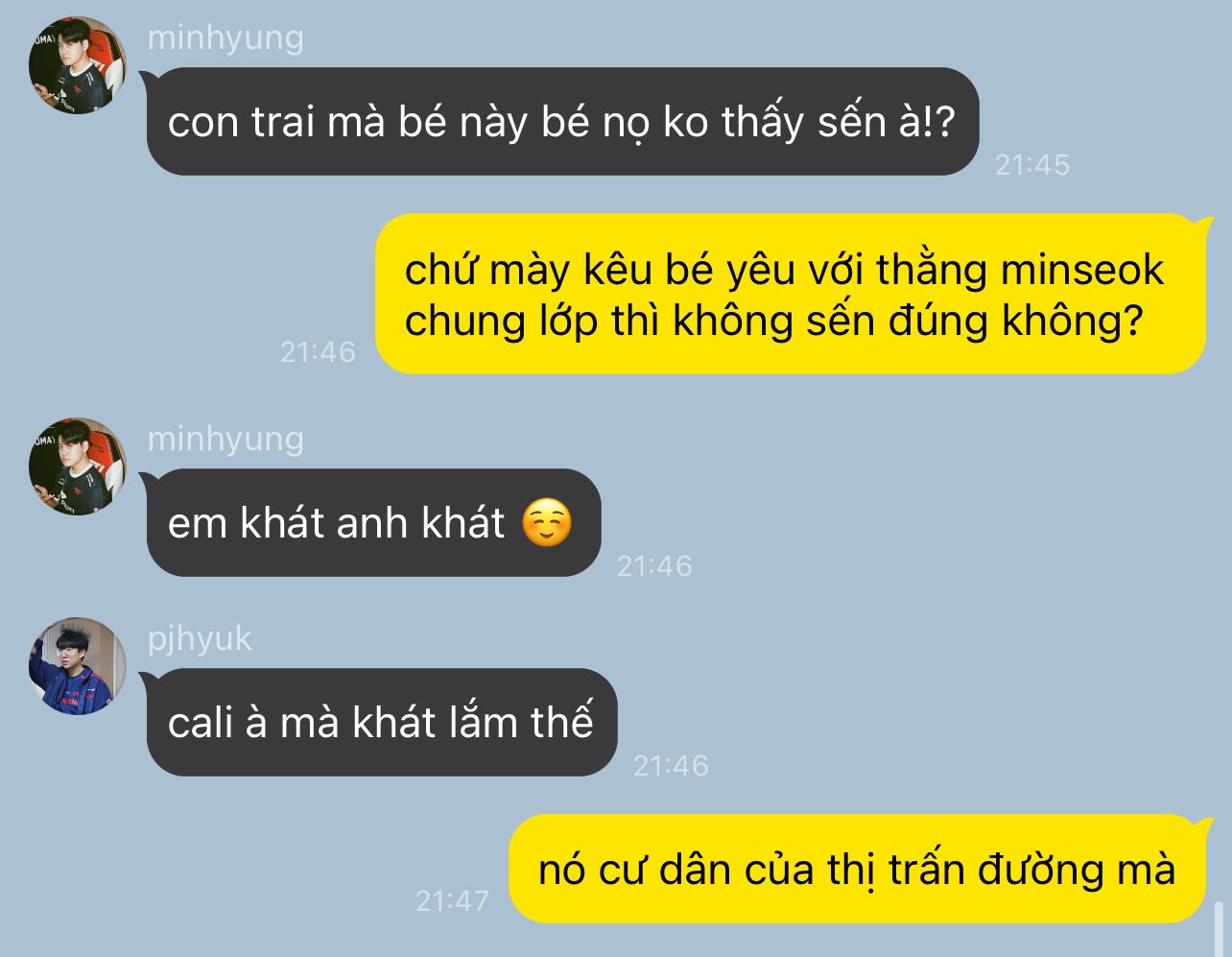
Task: Click the 21:46 timestamp beside pjhyuk's message
Action: pyautogui.click(x=671, y=766)
